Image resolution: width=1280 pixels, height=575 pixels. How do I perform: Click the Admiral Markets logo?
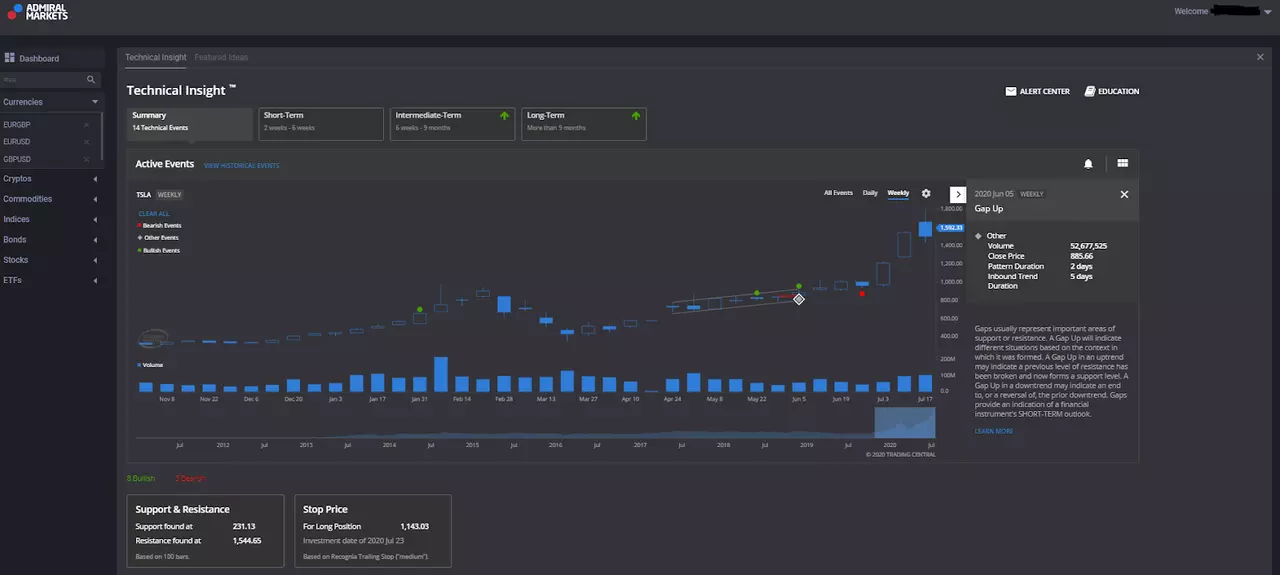tap(37, 11)
